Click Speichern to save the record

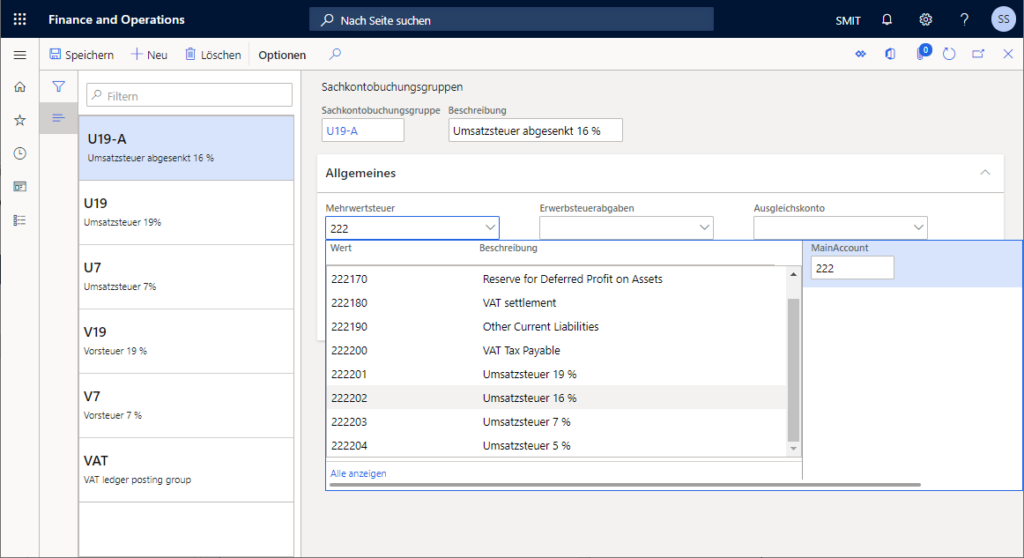click(82, 55)
